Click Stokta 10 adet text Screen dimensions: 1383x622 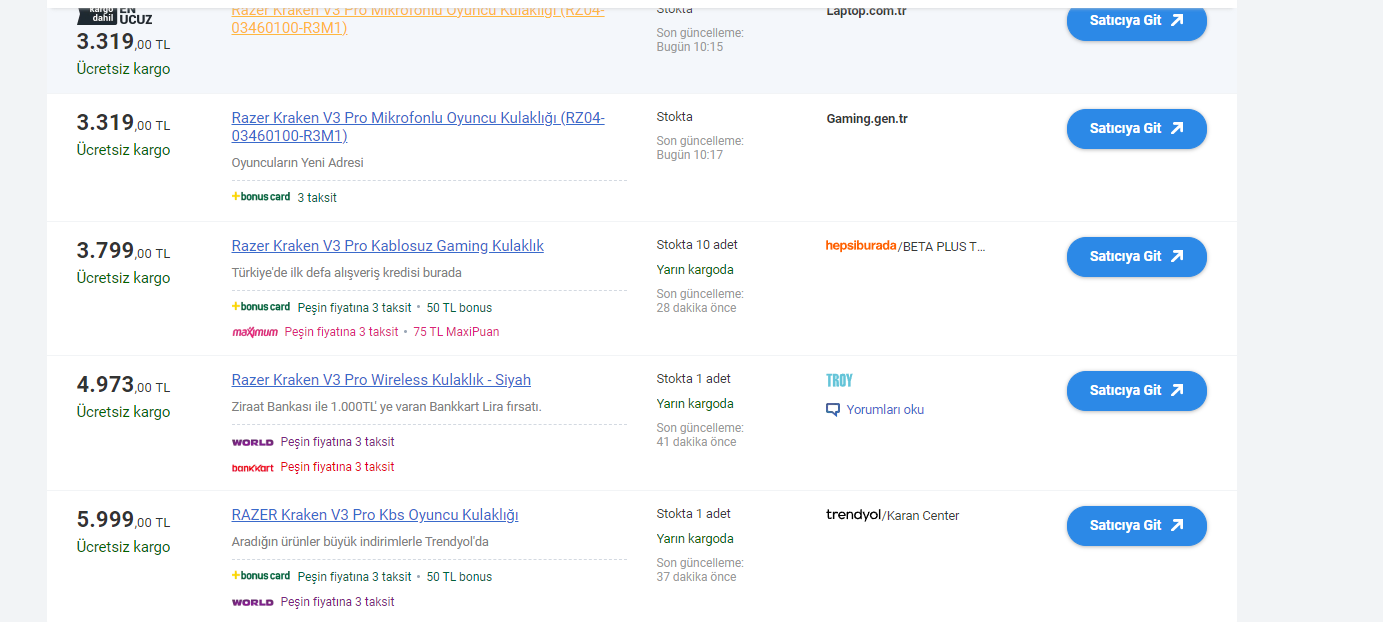(x=697, y=245)
